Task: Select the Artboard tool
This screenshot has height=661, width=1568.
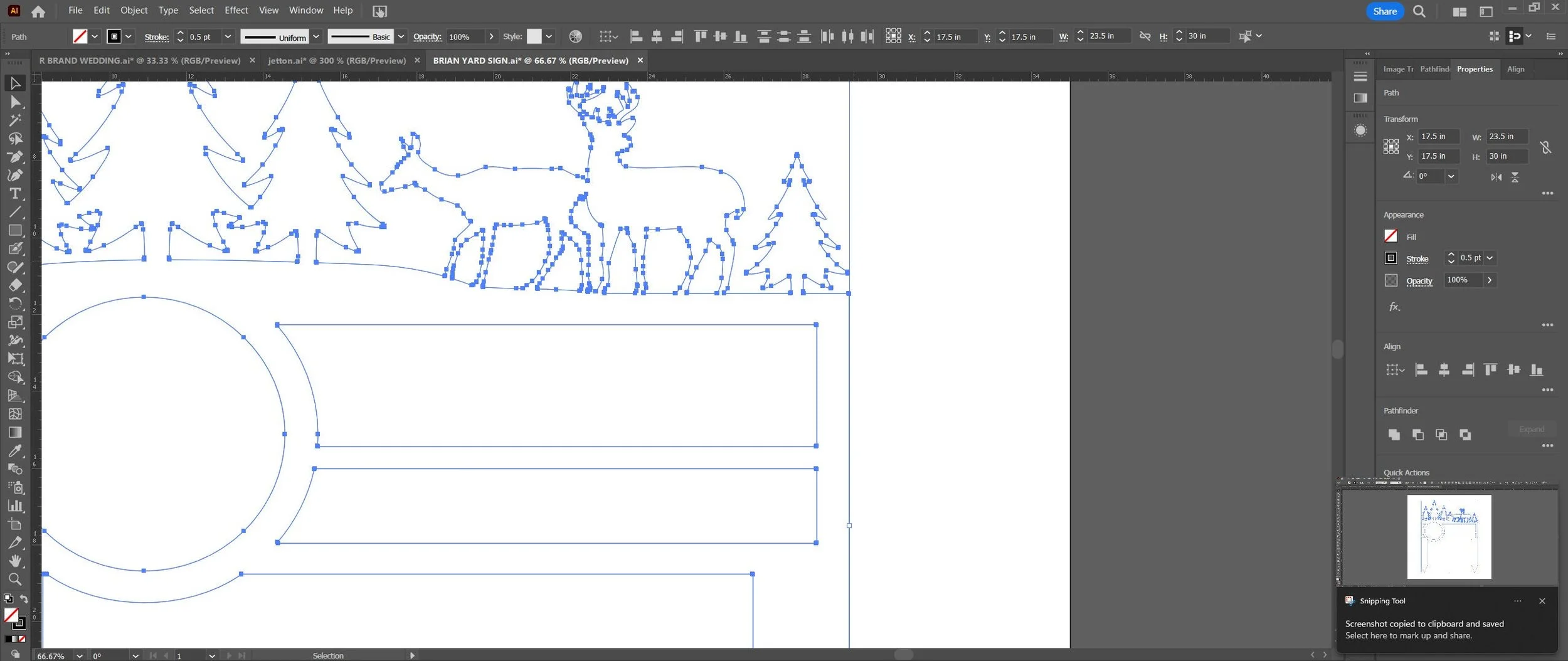Action: click(15, 524)
